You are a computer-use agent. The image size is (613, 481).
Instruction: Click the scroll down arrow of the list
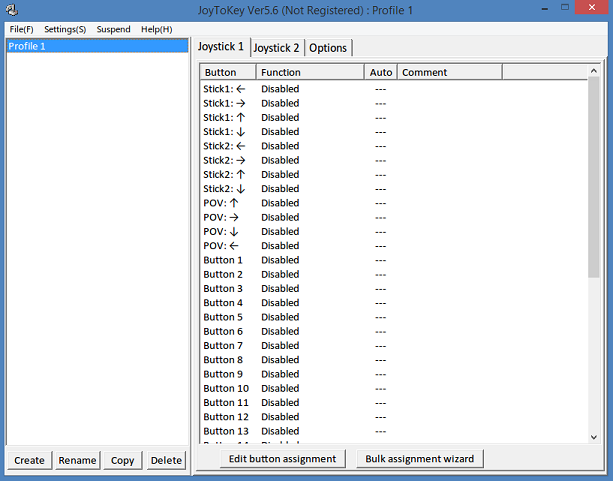[x=593, y=437]
